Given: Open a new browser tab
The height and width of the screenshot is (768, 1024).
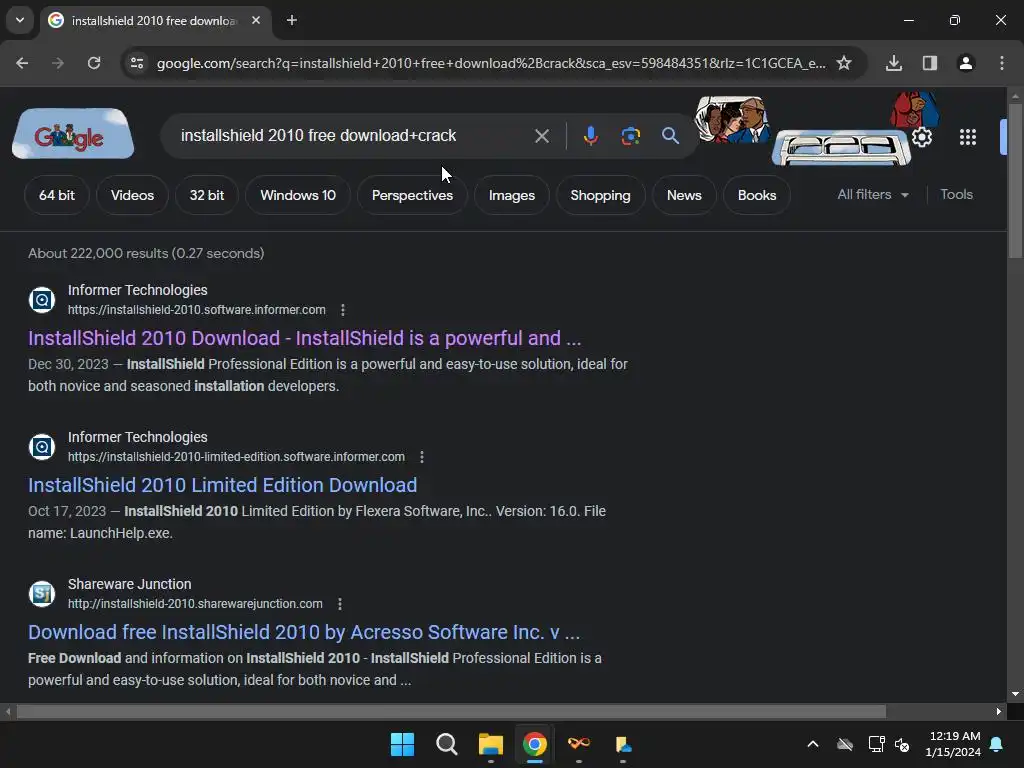Looking at the screenshot, I should (x=292, y=20).
